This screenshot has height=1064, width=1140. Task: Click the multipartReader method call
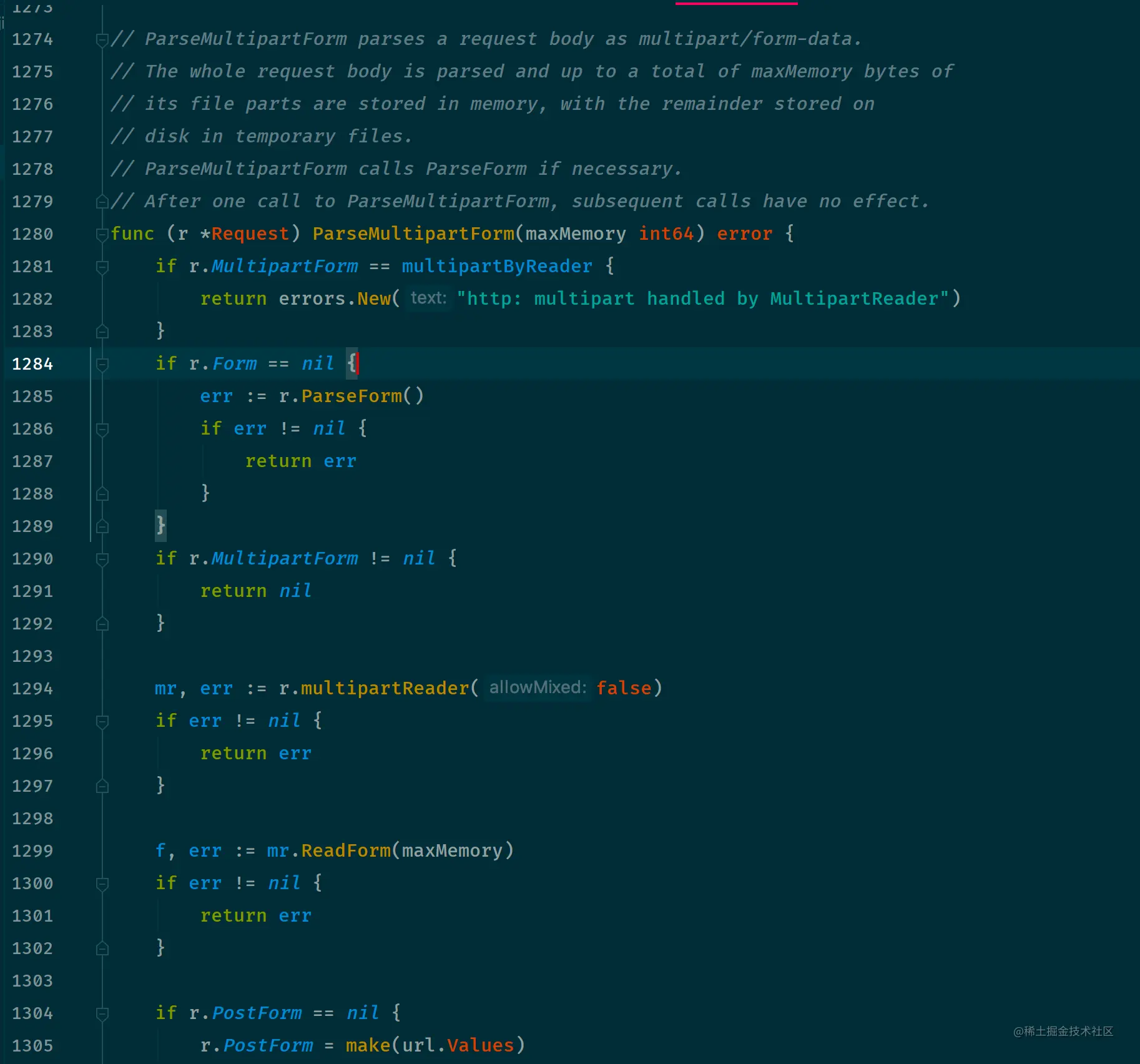tap(385, 688)
